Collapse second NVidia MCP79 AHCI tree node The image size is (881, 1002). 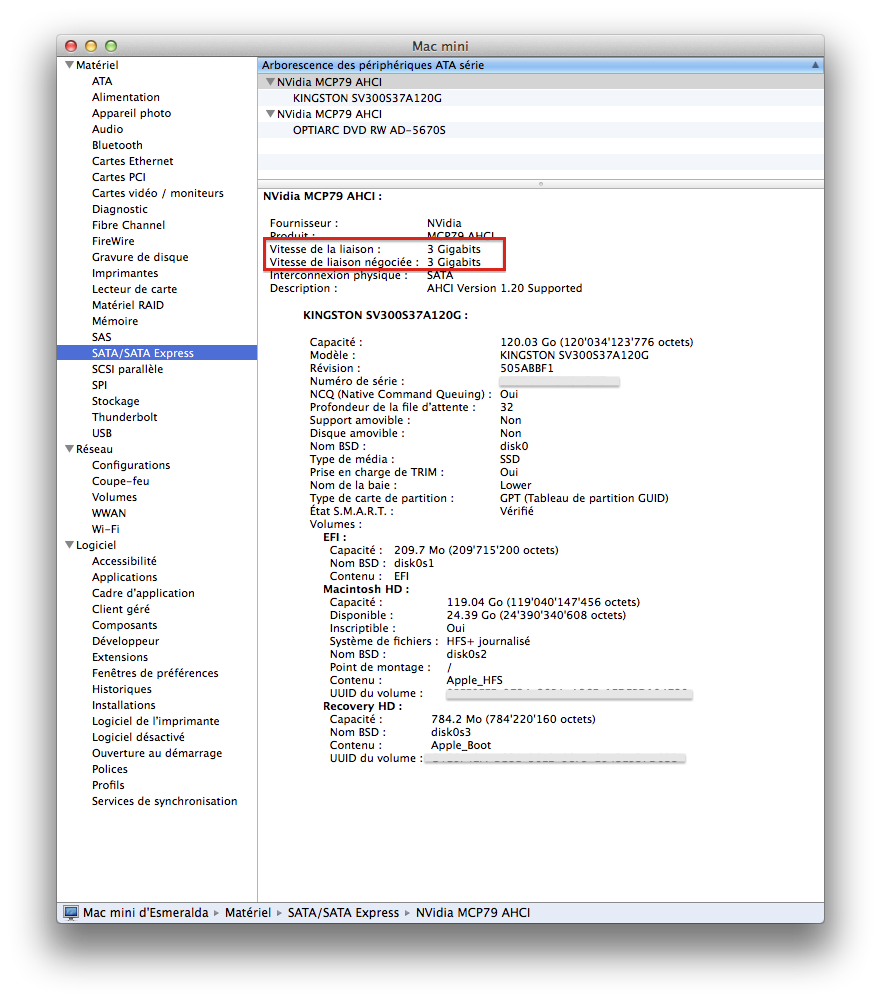coord(270,114)
